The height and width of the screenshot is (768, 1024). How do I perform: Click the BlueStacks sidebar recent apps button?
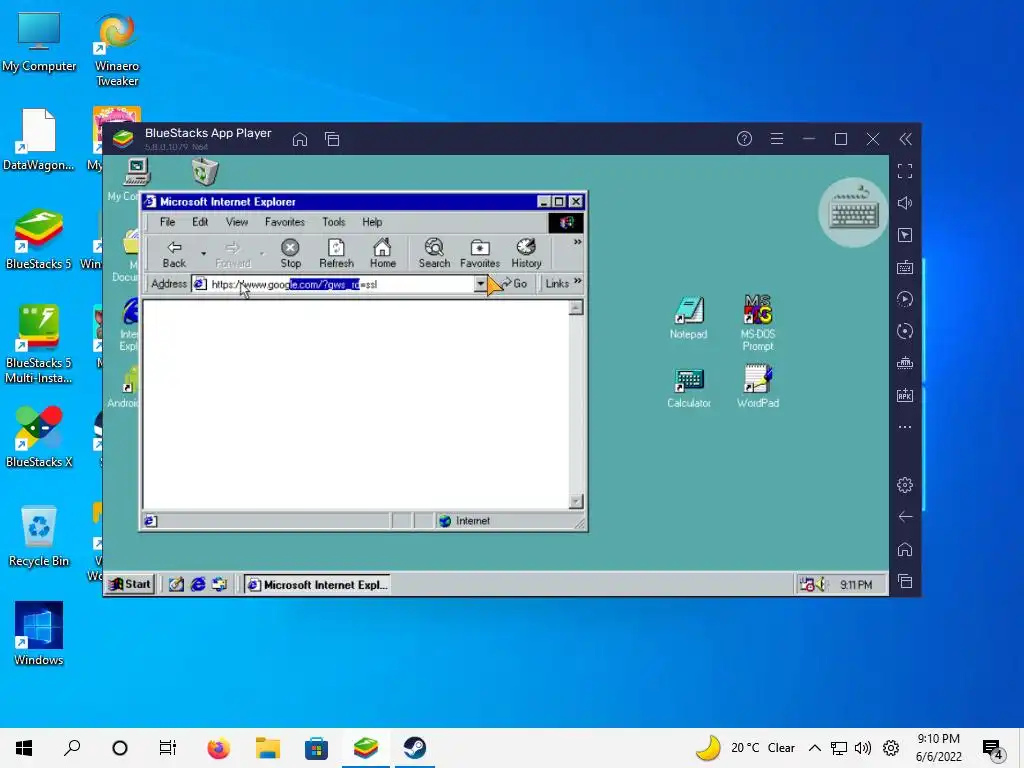click(904, 581)
